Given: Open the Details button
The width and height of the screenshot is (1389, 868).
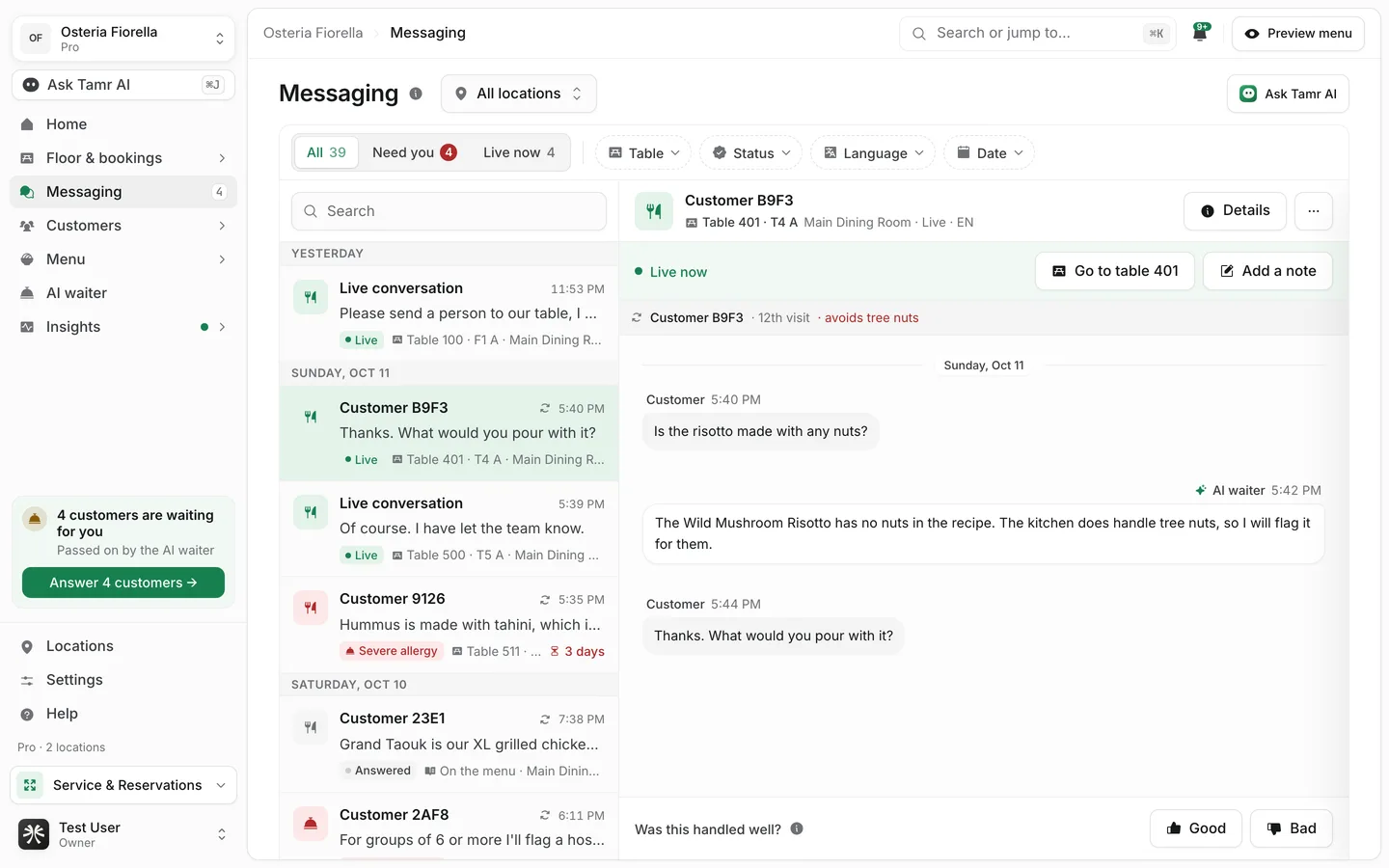Looking at the screenshot, I should pos(1235,210).
